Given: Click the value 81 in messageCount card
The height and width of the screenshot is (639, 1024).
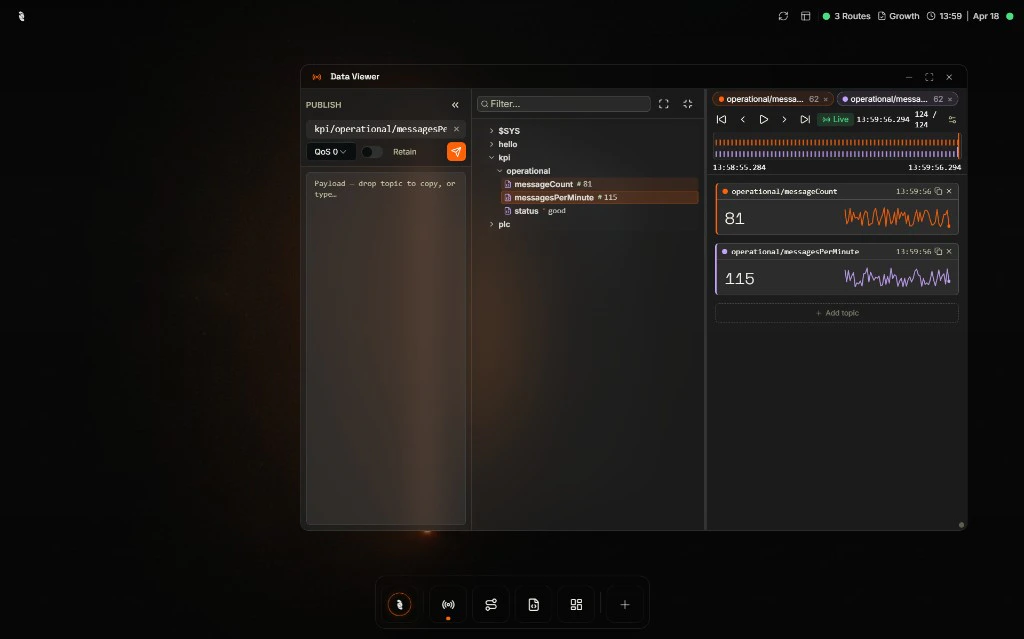Looking at the screenshot, I should 734,218.
